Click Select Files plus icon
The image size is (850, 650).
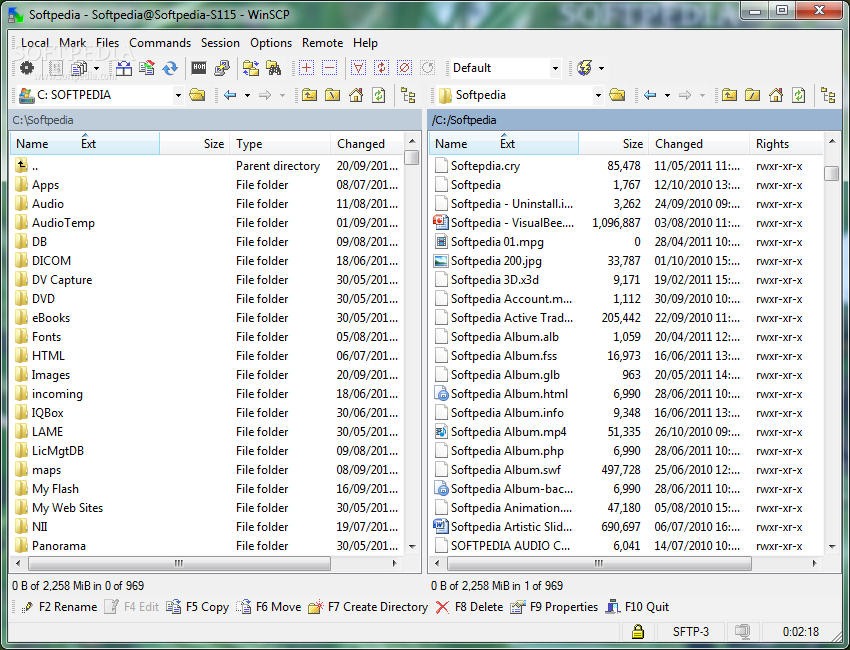[306, 68]
